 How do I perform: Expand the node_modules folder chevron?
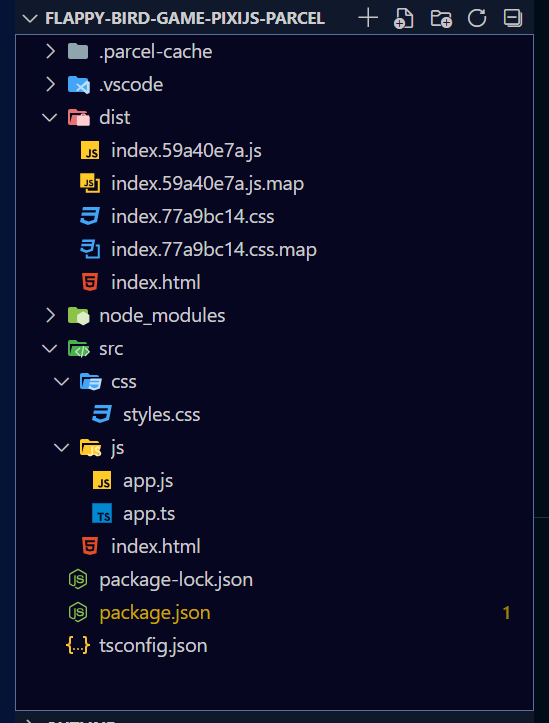tap(50, 316)
